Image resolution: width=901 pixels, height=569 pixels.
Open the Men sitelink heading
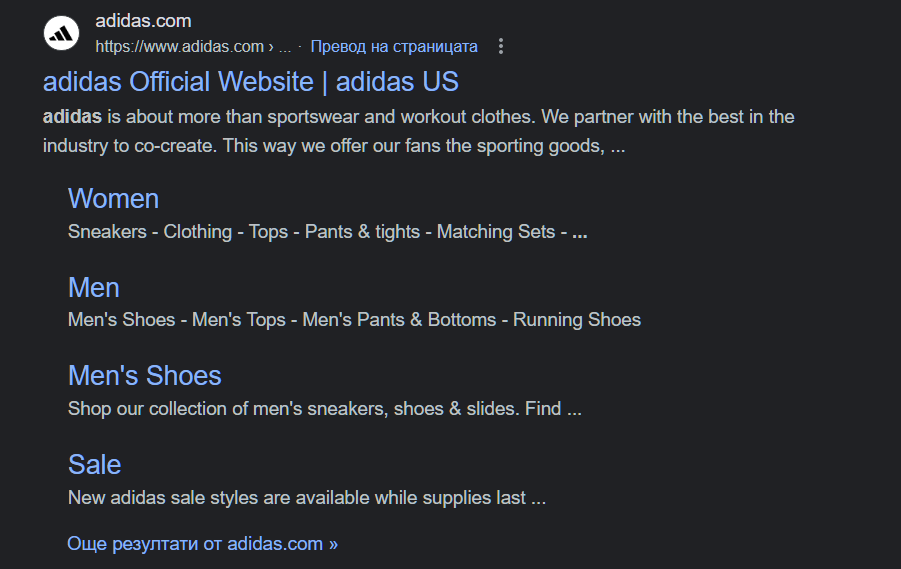point(94,287)
